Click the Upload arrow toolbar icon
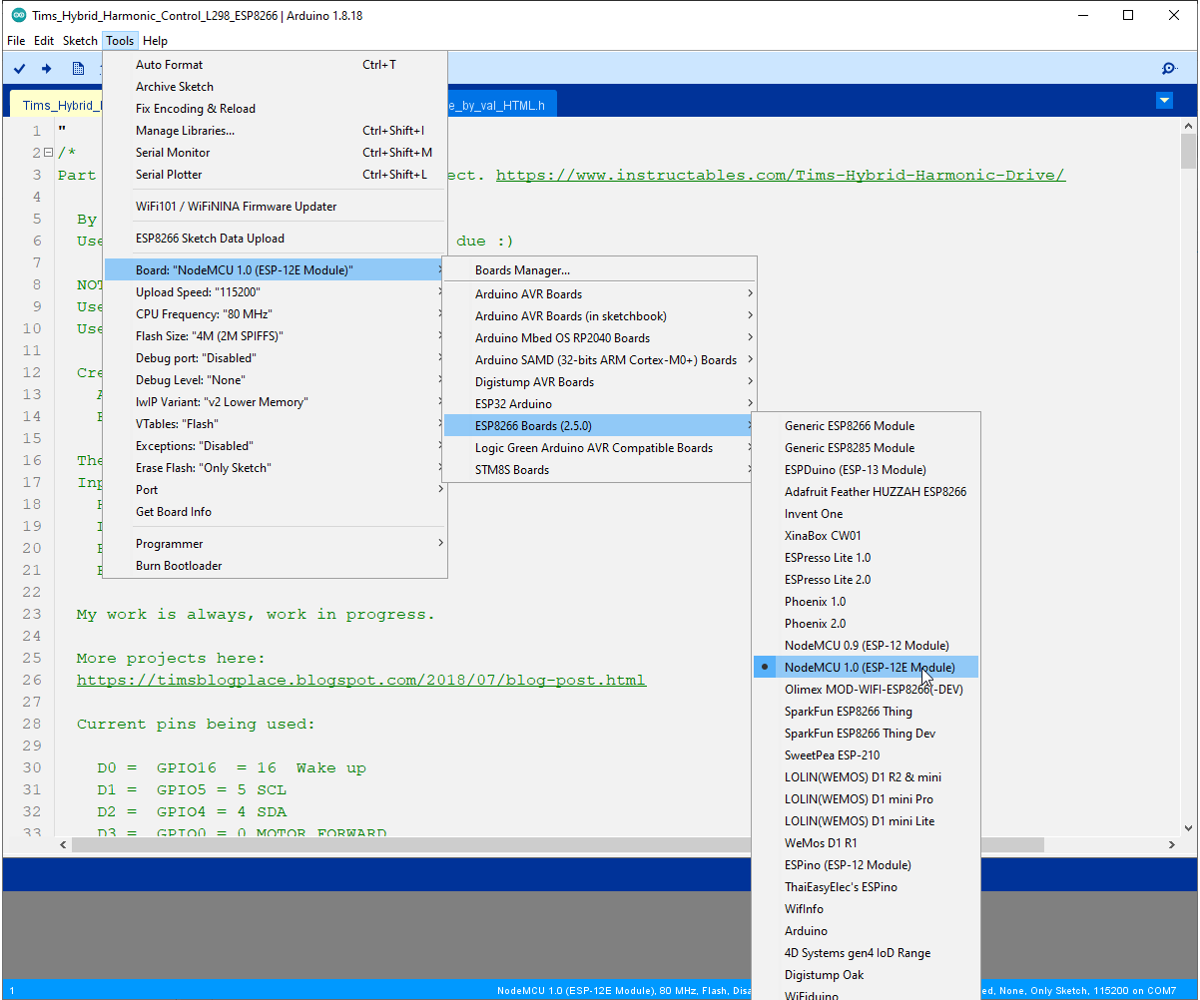This screenshot has width=1200, height=1000. pyautogui.click(x=46, y=68)
